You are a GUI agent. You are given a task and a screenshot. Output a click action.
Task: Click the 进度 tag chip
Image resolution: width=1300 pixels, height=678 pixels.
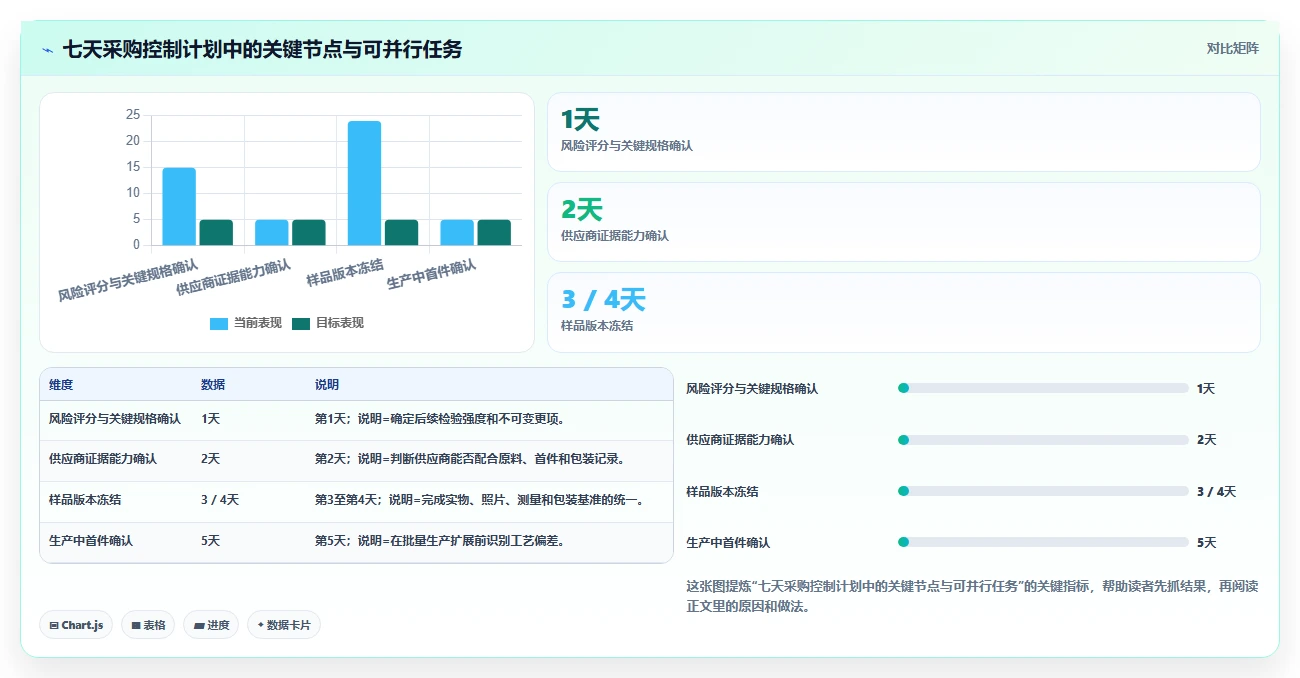pyautogui.click(x=211, y=625)
